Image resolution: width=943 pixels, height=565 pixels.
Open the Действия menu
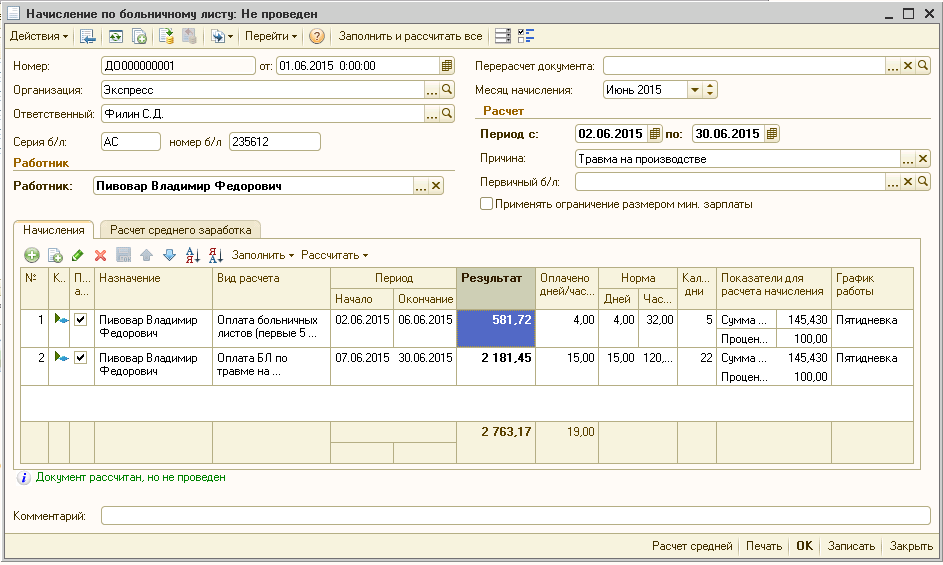pos(39,36)
